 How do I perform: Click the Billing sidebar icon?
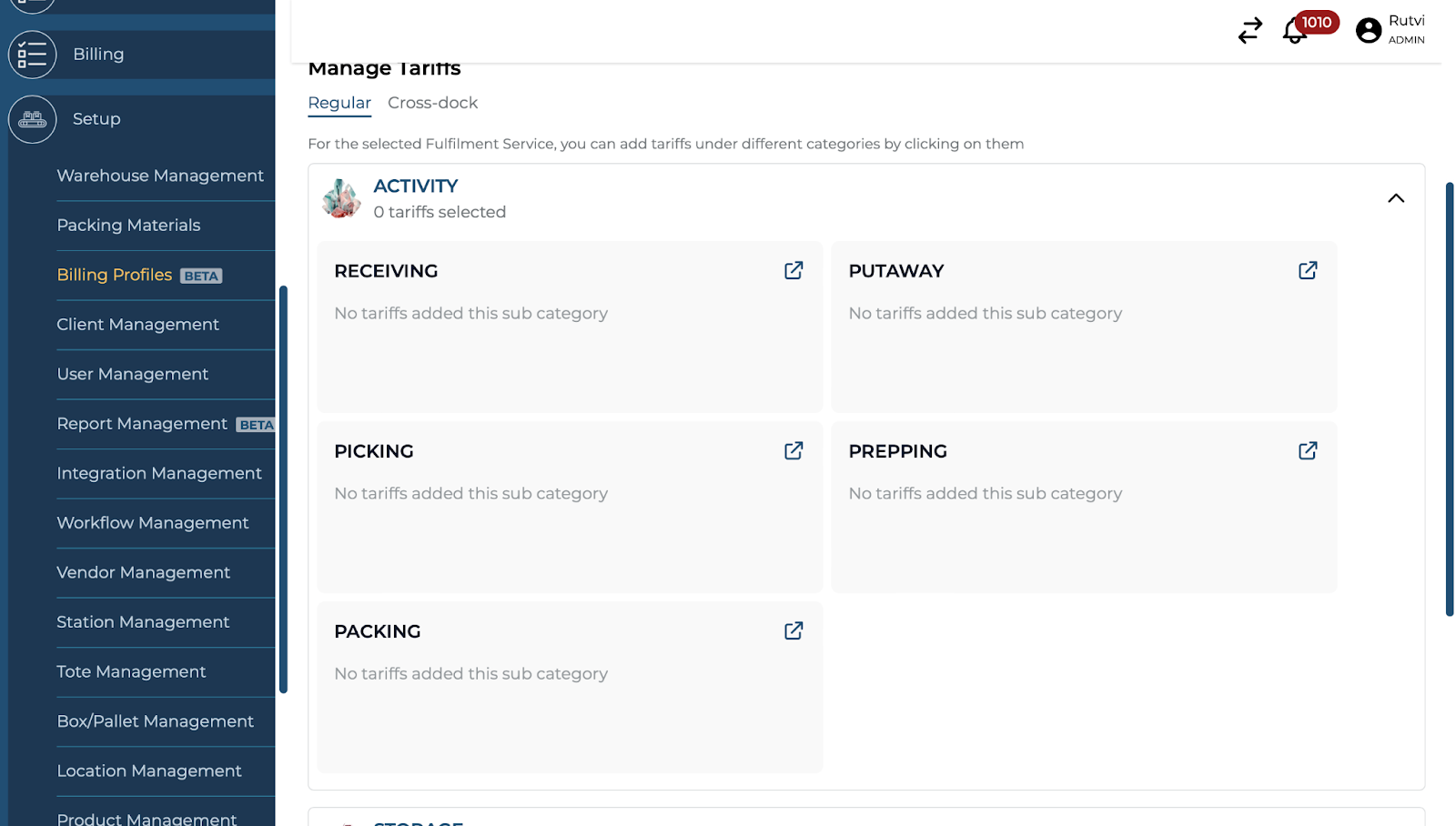tap(33, 55)
